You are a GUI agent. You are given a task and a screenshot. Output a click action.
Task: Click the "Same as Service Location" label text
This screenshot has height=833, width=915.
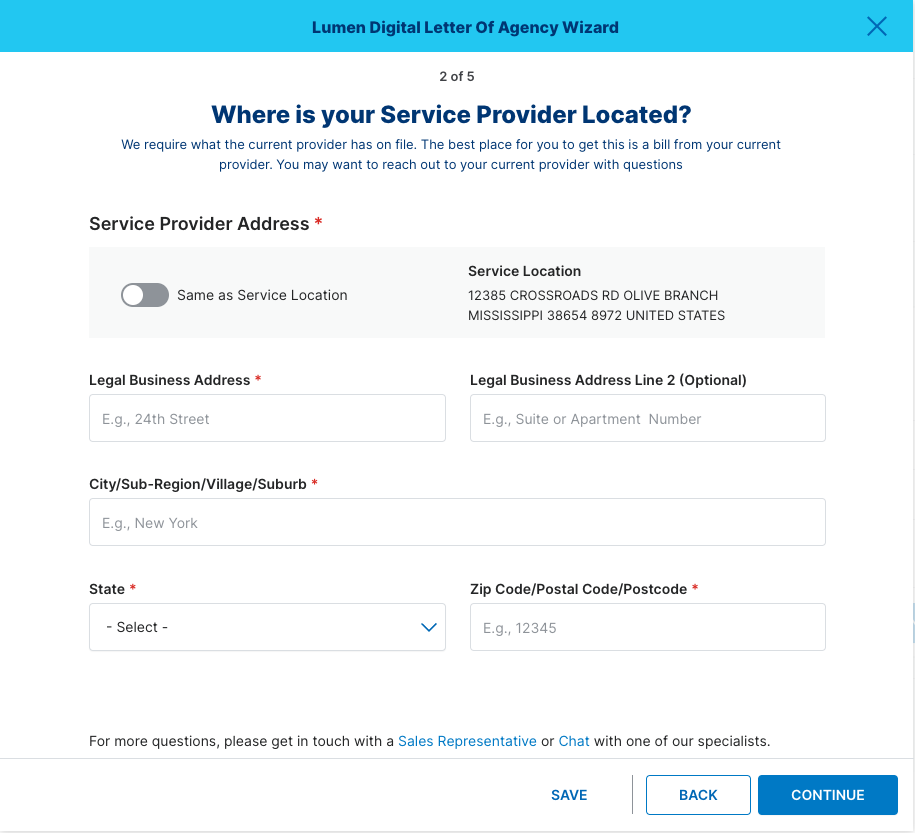click(262, 295)
